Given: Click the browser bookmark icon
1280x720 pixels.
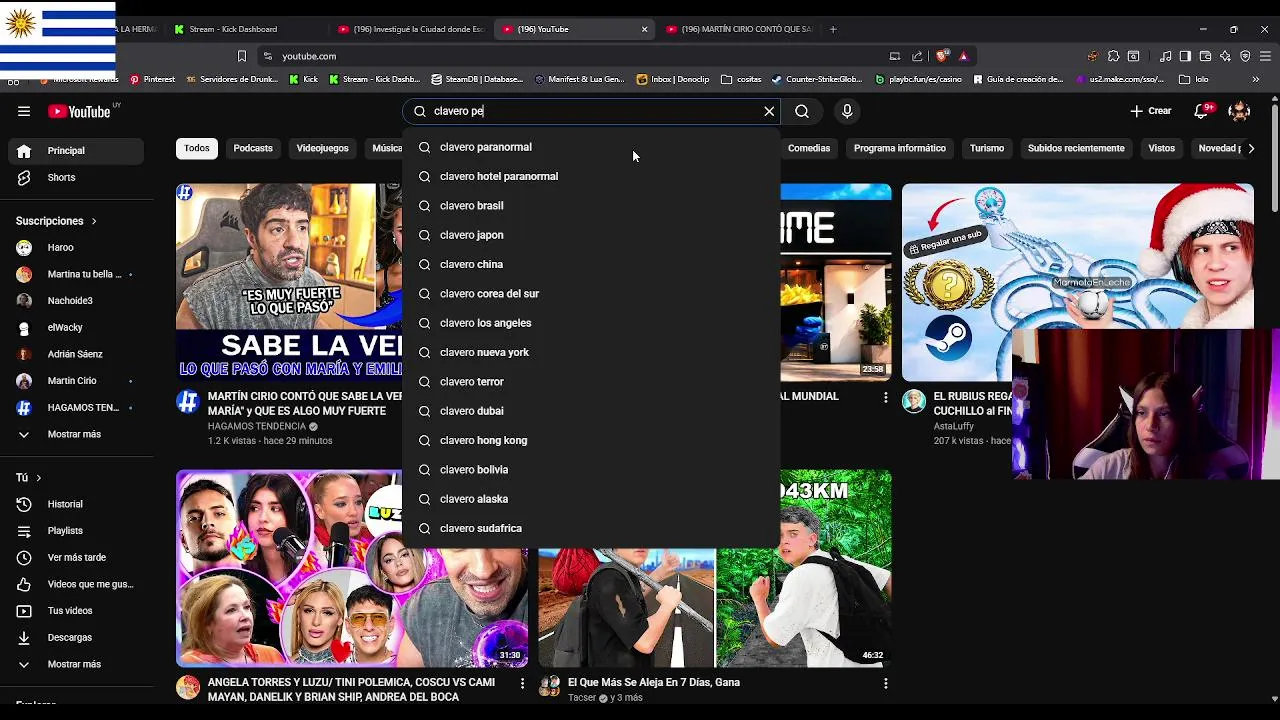Looking at the screenshot, I should 241,56.
